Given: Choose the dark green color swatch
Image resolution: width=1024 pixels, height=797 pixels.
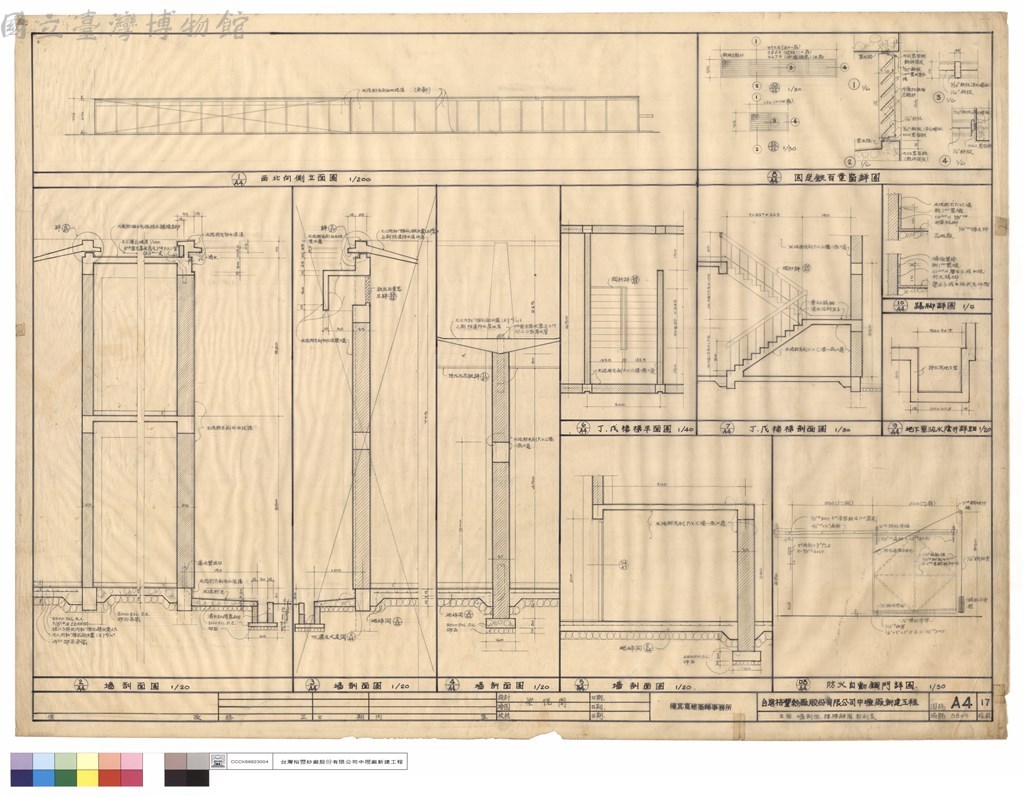Looking at the screenshot, I should [65, 777].
